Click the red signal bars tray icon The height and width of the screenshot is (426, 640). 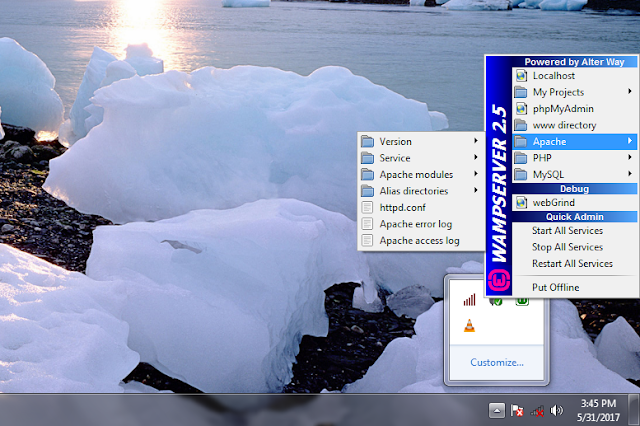click(469, 300)
